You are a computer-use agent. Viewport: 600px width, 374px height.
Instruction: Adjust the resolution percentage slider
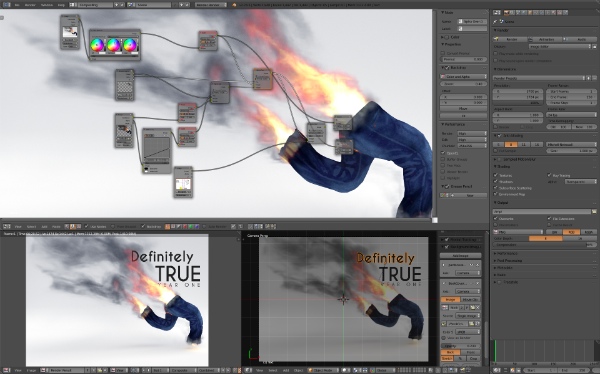click(x=518, y=103)
